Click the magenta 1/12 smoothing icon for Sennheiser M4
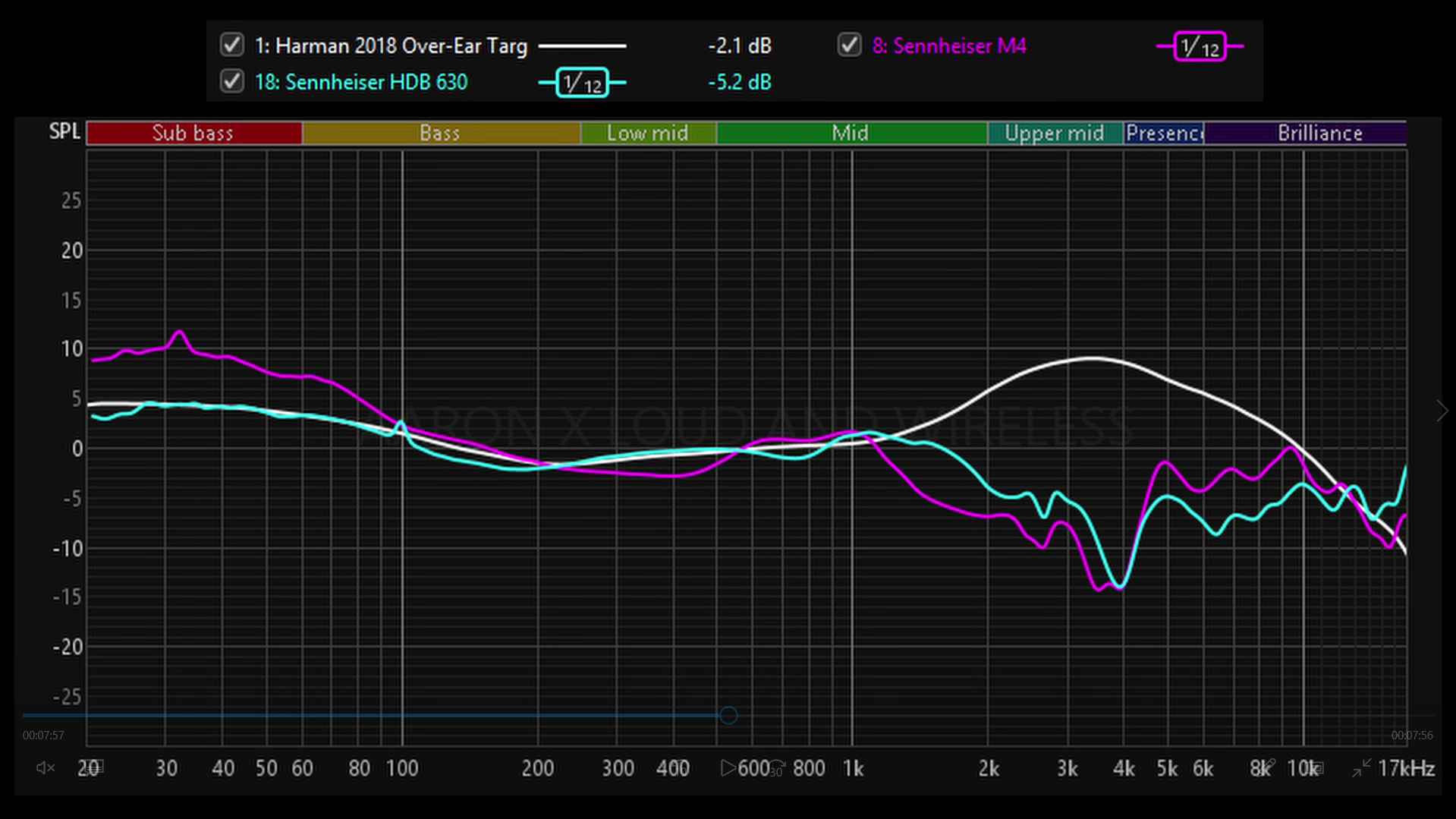 click(x=1200, y=46)
